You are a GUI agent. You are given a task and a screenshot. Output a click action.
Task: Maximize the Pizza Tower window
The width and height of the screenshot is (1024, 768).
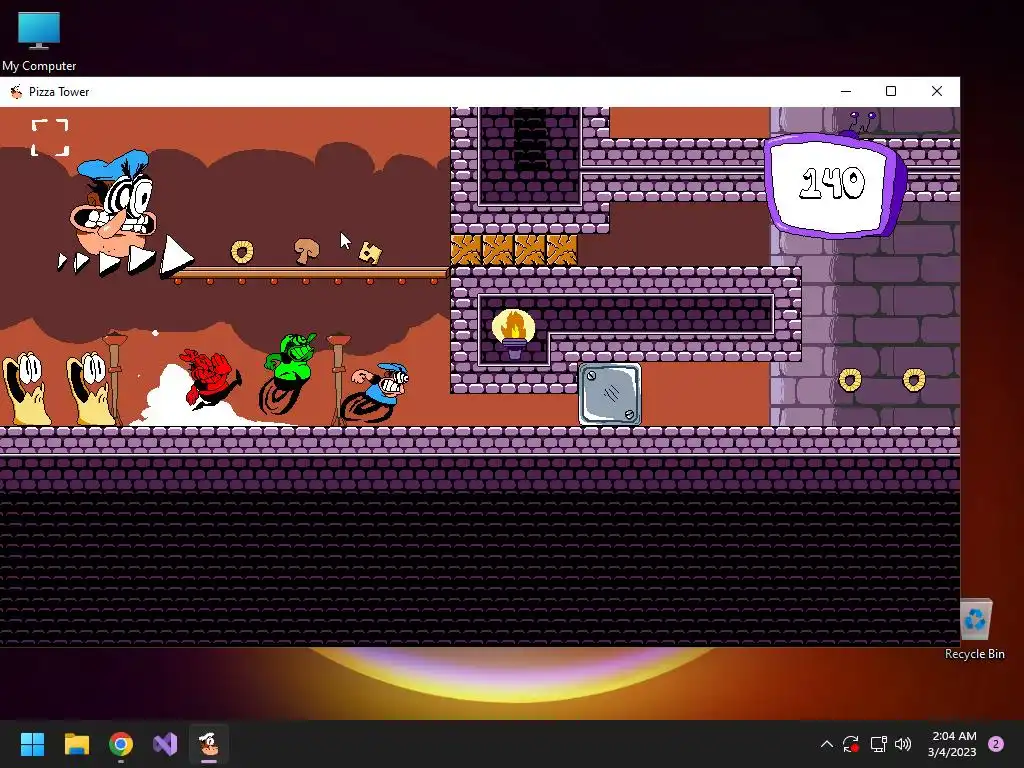point(891,91)
